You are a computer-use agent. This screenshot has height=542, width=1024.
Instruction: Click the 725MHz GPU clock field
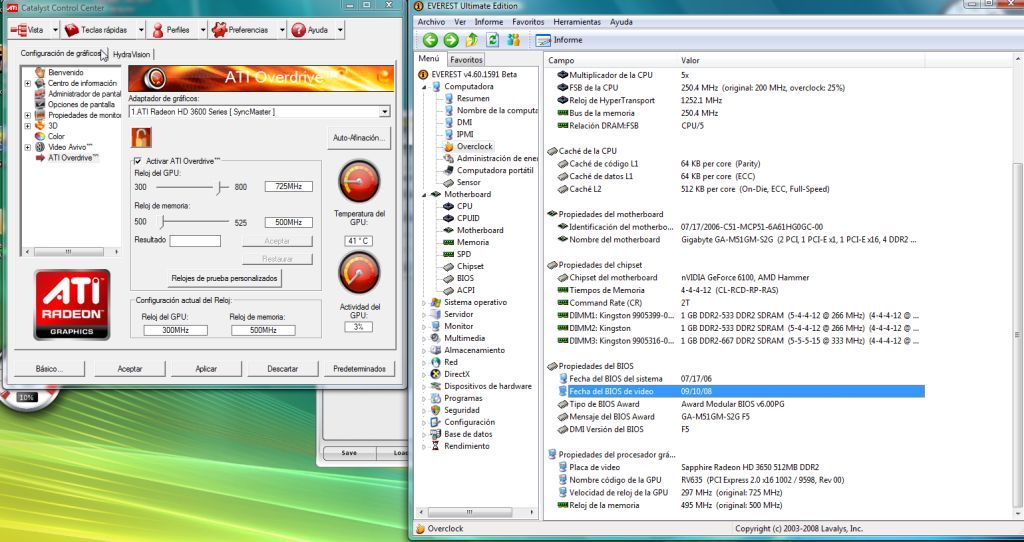coord(288,187)
